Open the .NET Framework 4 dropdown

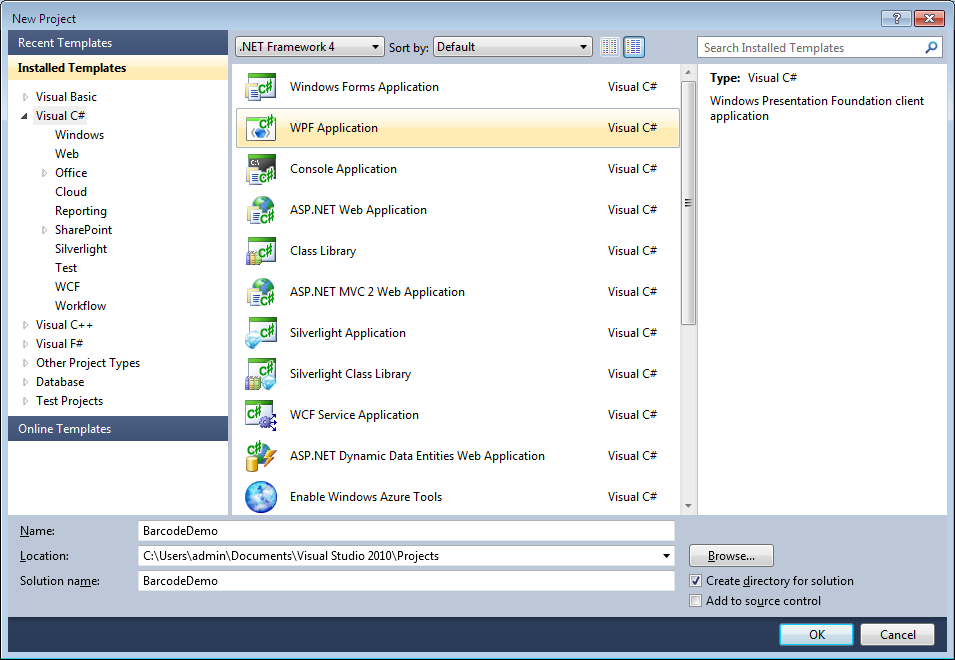(x=309, y=47)
